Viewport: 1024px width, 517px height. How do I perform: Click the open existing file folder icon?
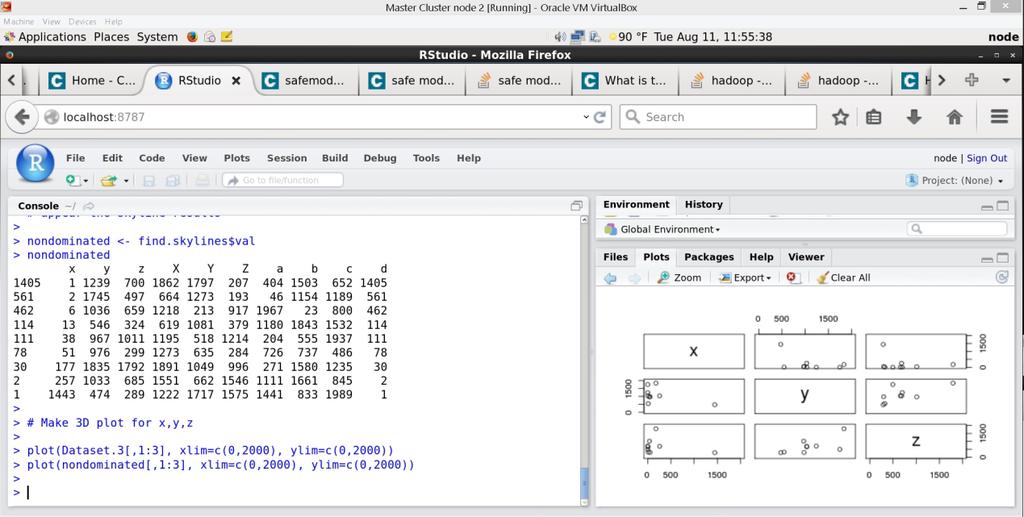[x=108, y=180]
